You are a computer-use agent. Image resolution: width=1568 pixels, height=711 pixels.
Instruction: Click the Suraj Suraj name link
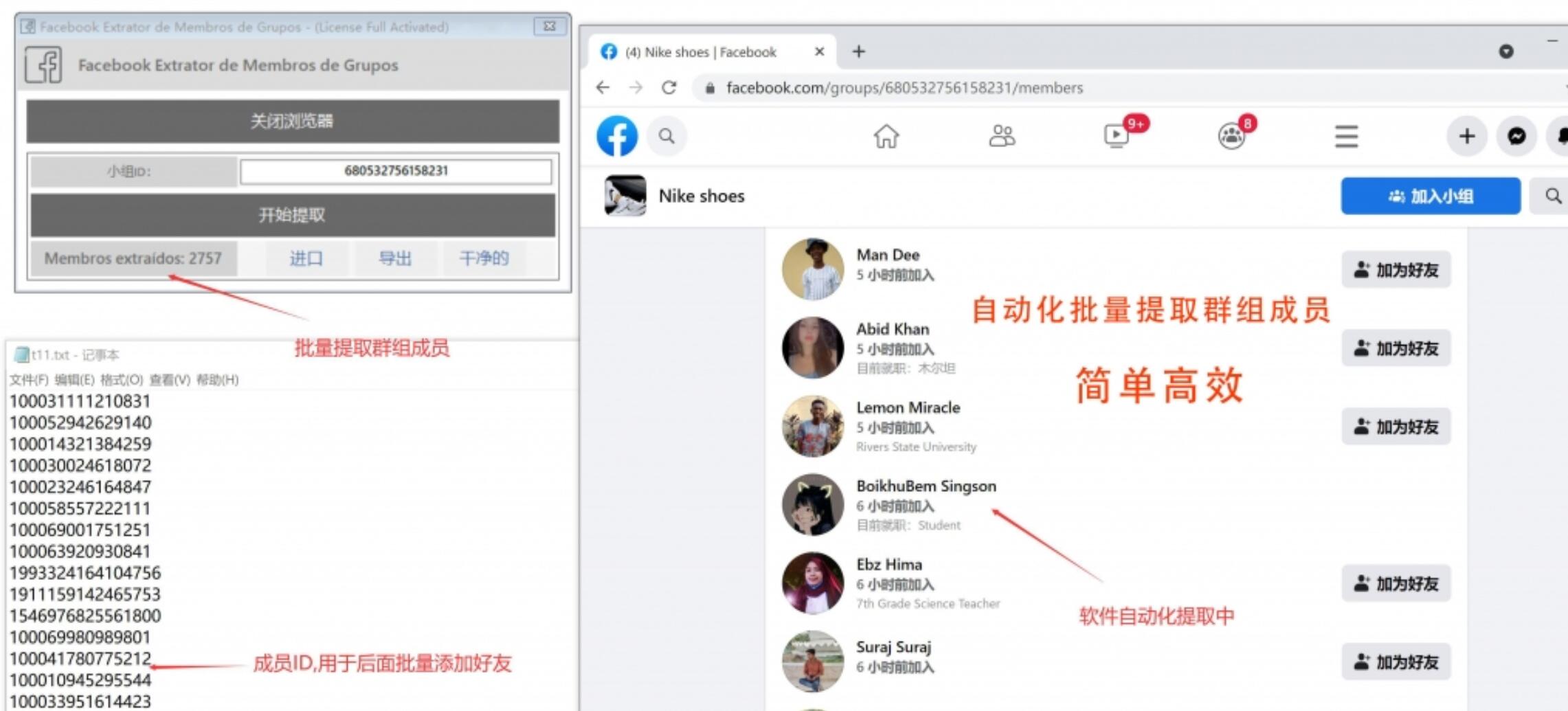tap(893, 647)
